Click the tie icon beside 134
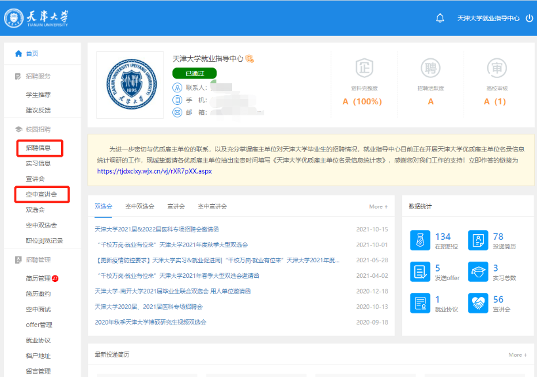537x377 pixels. pos(420,240)
